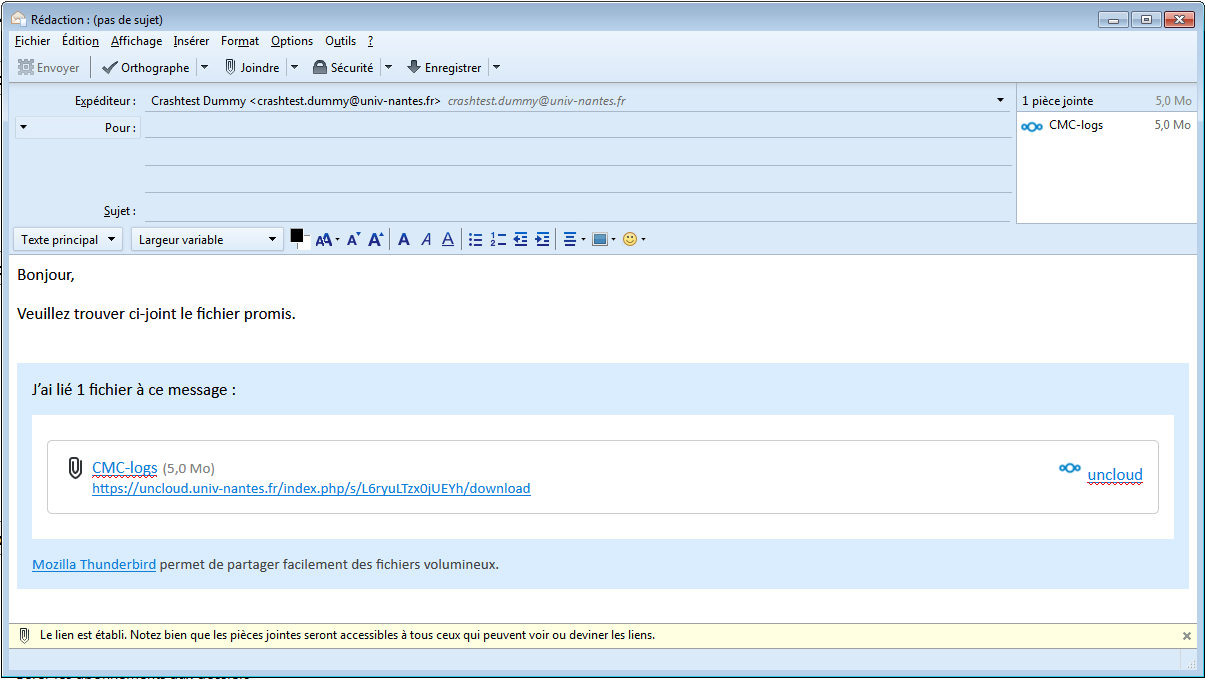Follow the uncloud download link
Image resolution: width=1205 pixels, height=680 pixels.
coord(311,488)
